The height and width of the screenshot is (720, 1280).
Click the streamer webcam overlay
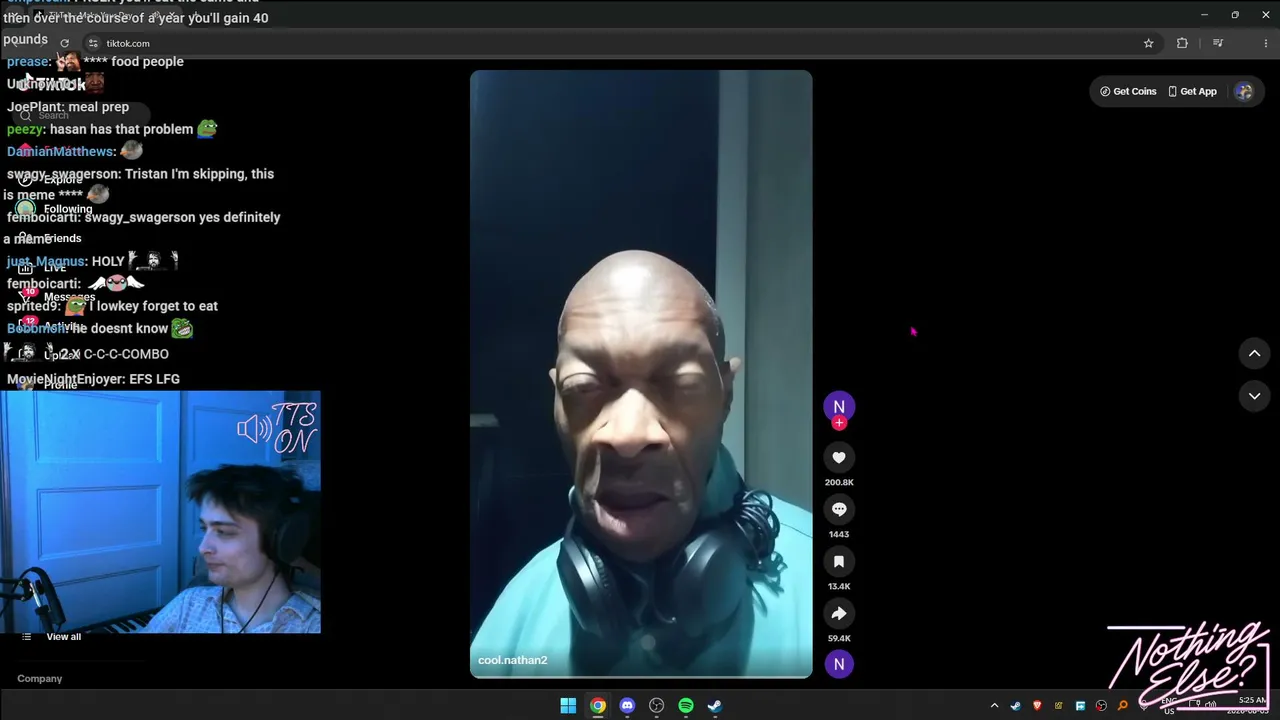point(160,512)
